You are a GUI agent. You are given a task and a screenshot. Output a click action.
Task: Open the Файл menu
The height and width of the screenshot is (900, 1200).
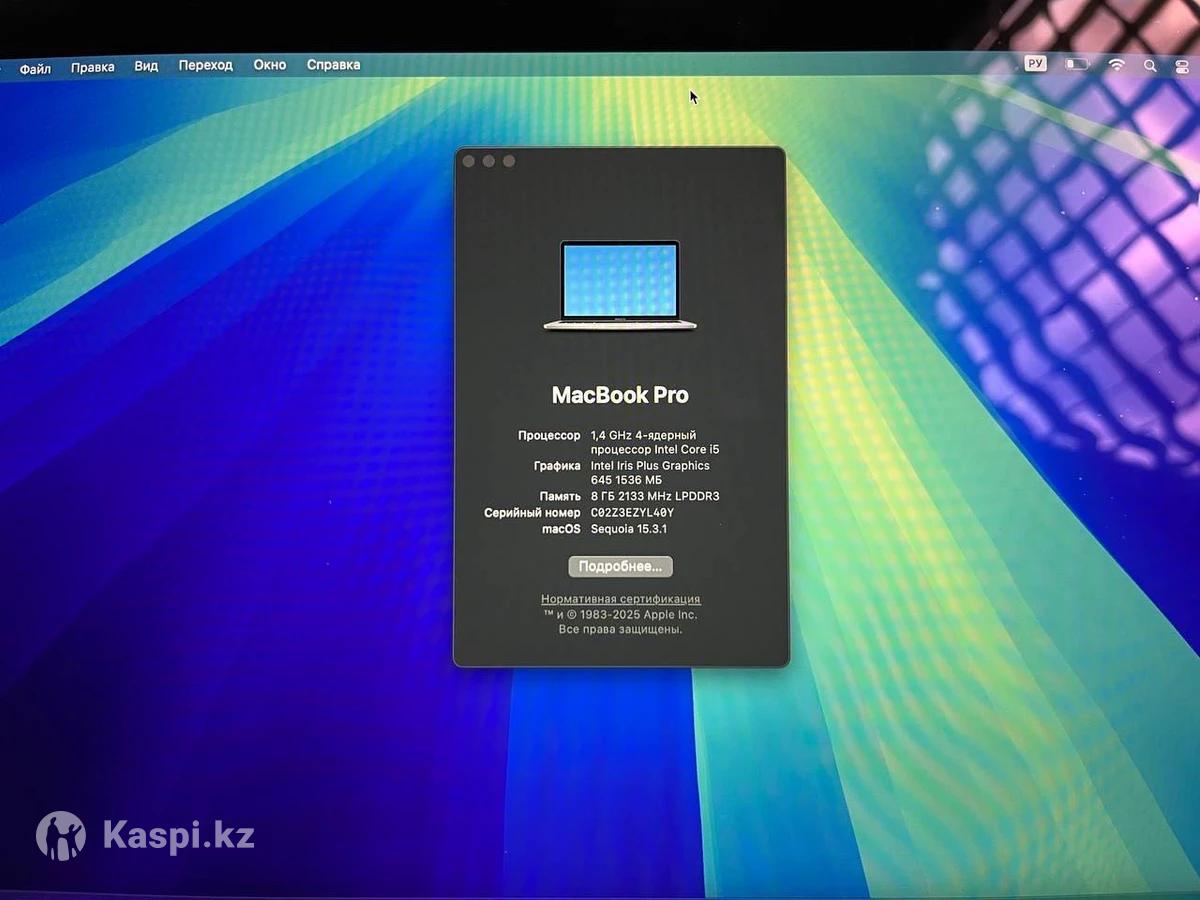(x=35, y=68)
